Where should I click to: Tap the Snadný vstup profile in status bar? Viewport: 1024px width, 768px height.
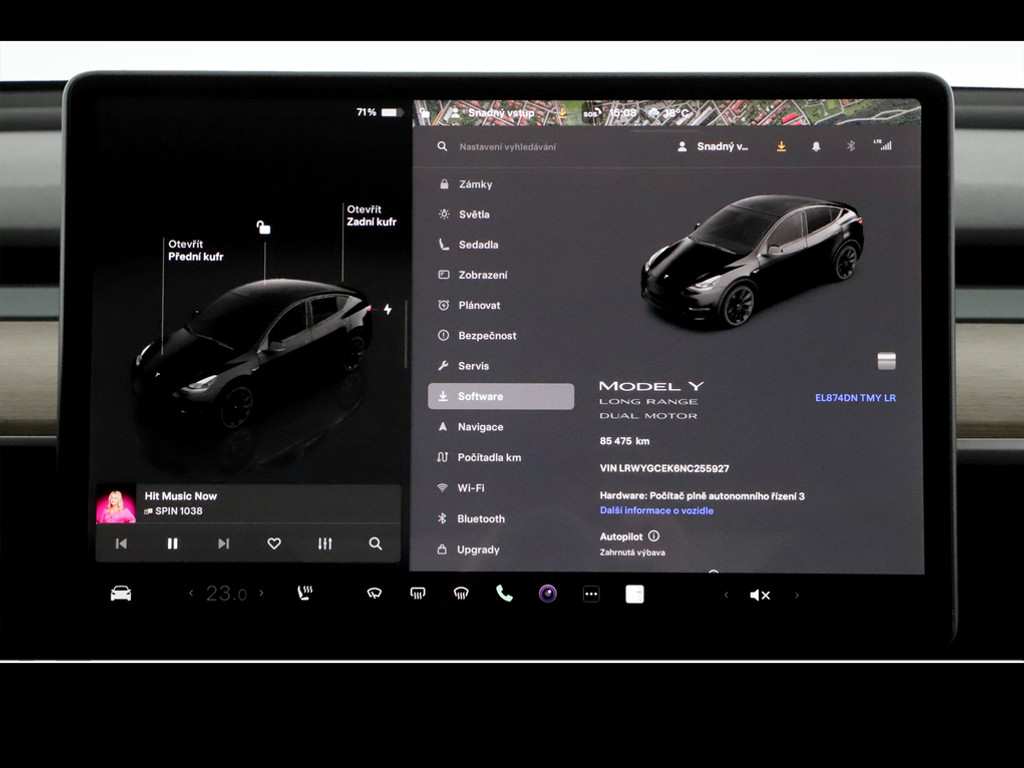point(493,112)
